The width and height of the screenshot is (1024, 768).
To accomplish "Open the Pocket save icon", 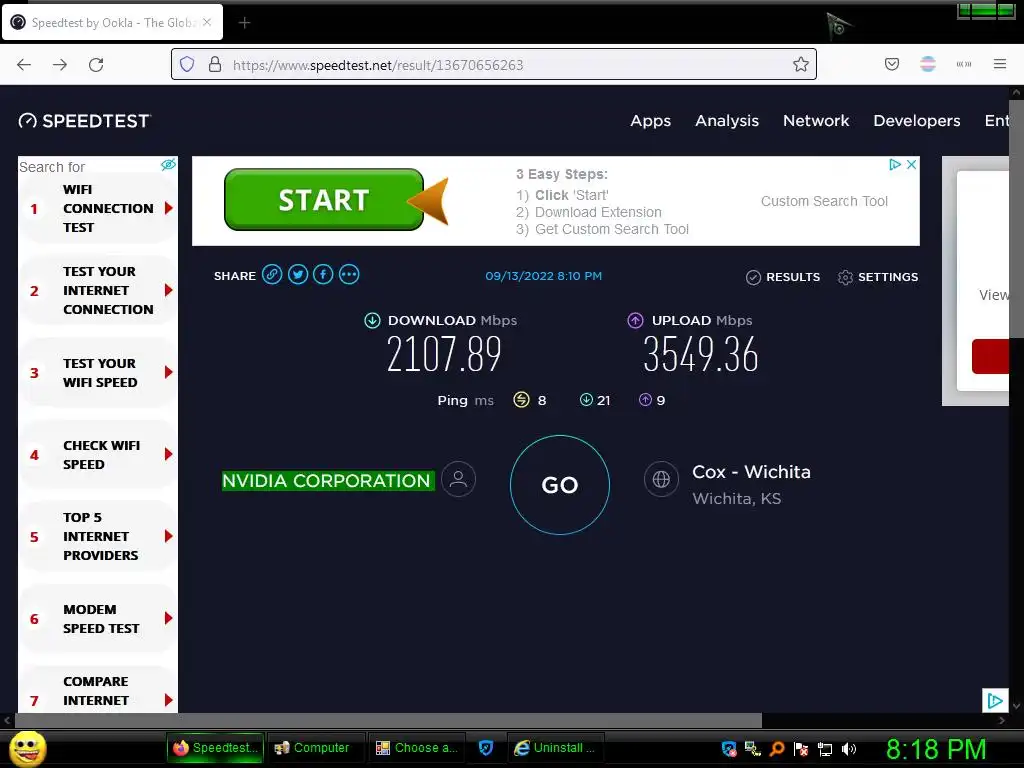I will pyautogui.click(x=892, y=64).
